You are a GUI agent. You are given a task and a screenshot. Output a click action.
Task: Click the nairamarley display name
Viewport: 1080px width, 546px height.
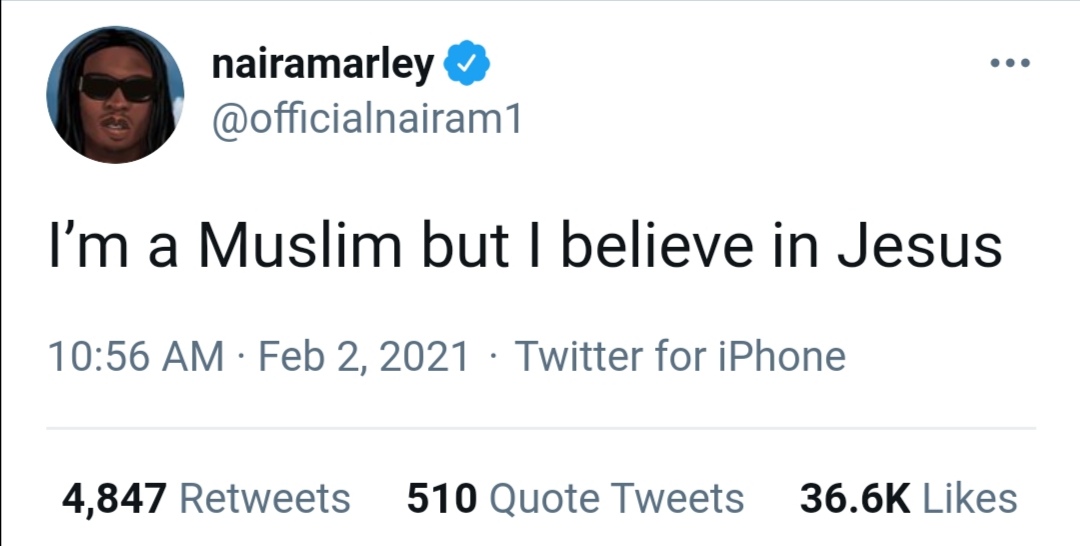tap(322, 66)
